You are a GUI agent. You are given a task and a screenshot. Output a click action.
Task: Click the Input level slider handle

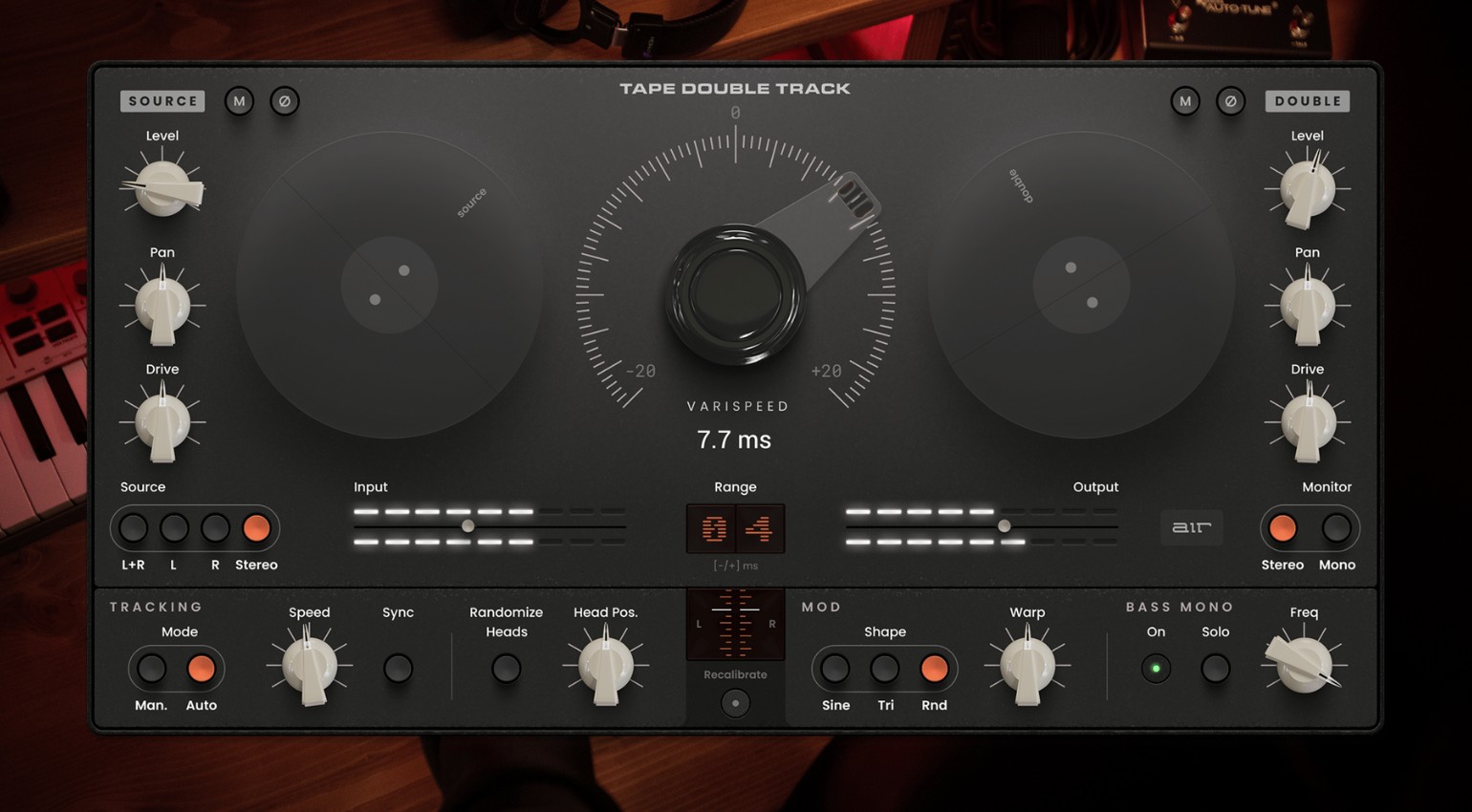coord(467,526)
